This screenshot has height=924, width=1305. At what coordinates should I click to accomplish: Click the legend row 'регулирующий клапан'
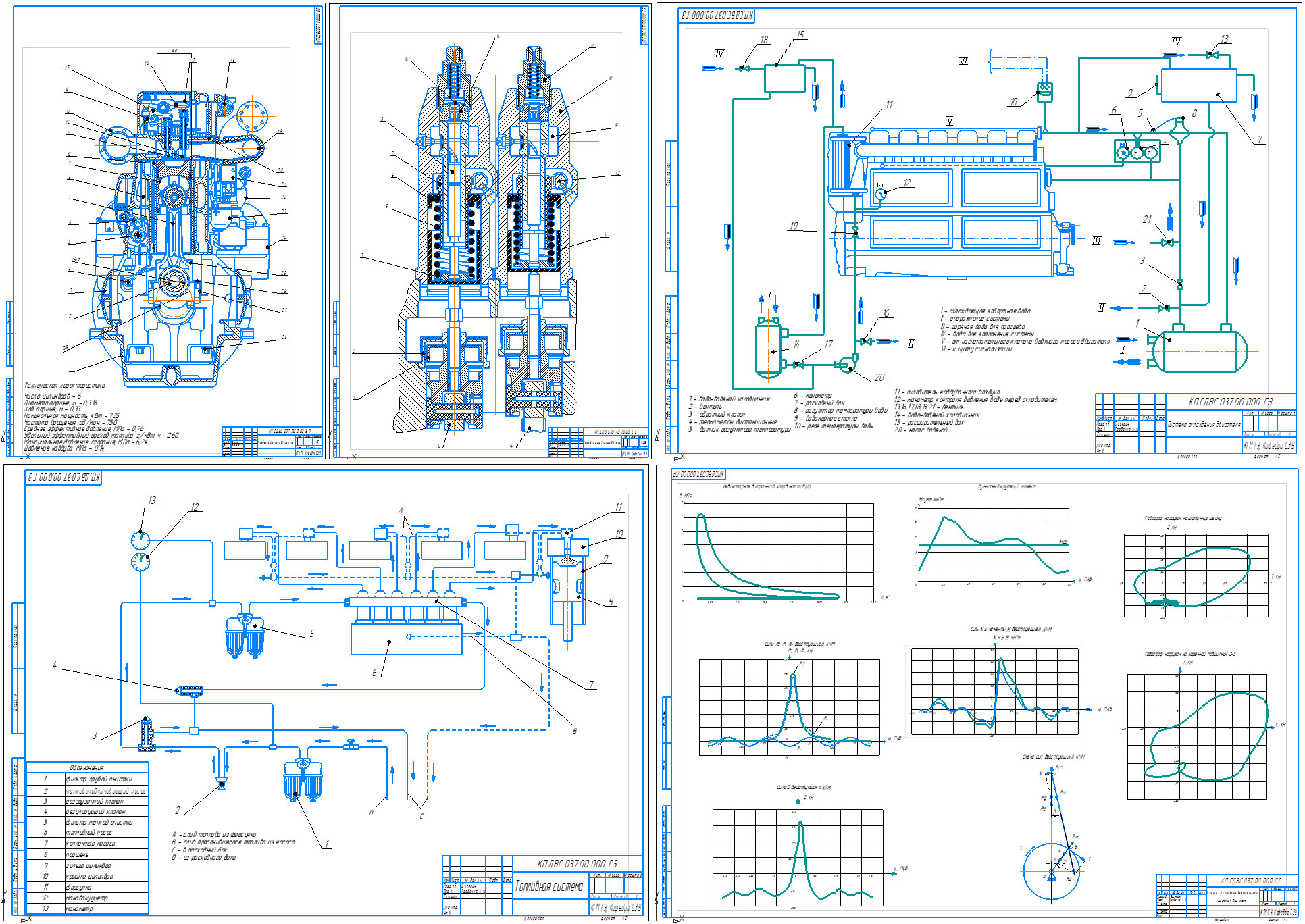point(86,811)
